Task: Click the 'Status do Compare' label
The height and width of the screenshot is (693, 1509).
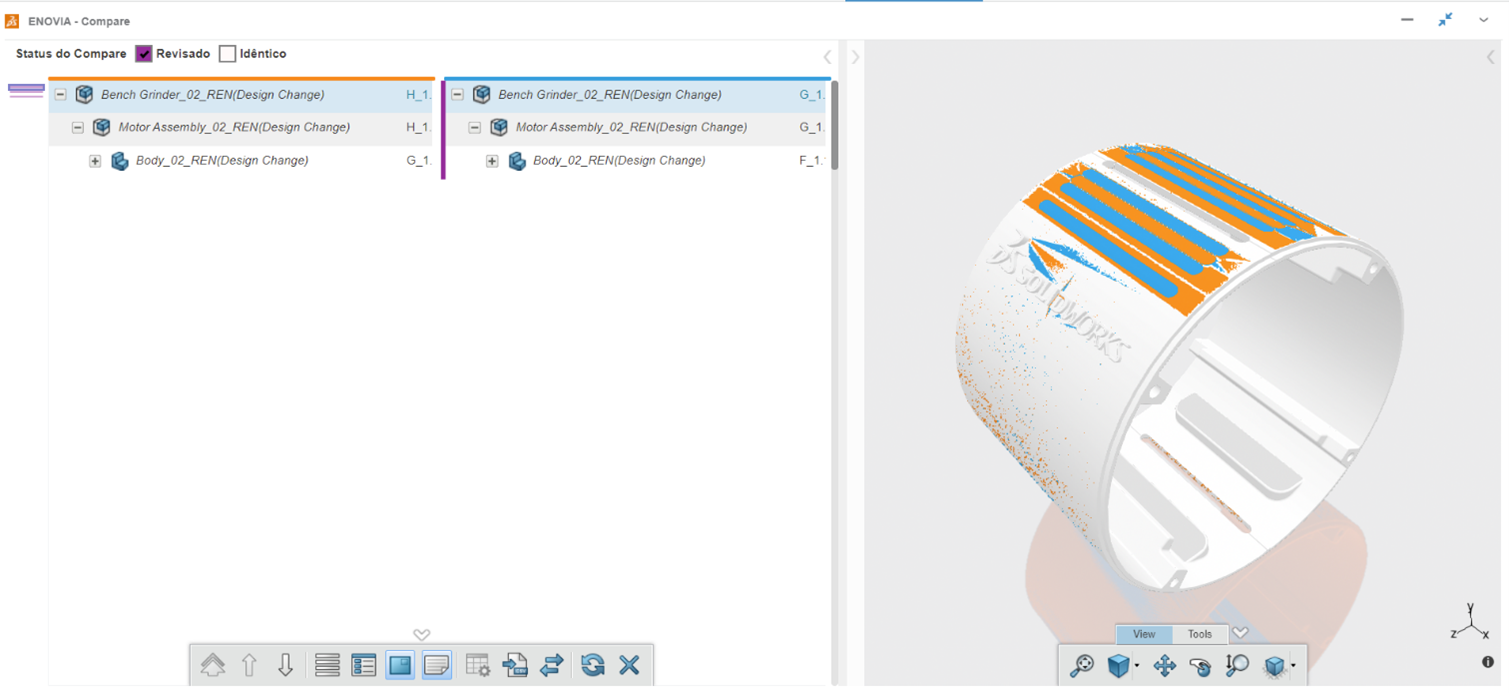Action: (71, 54)
